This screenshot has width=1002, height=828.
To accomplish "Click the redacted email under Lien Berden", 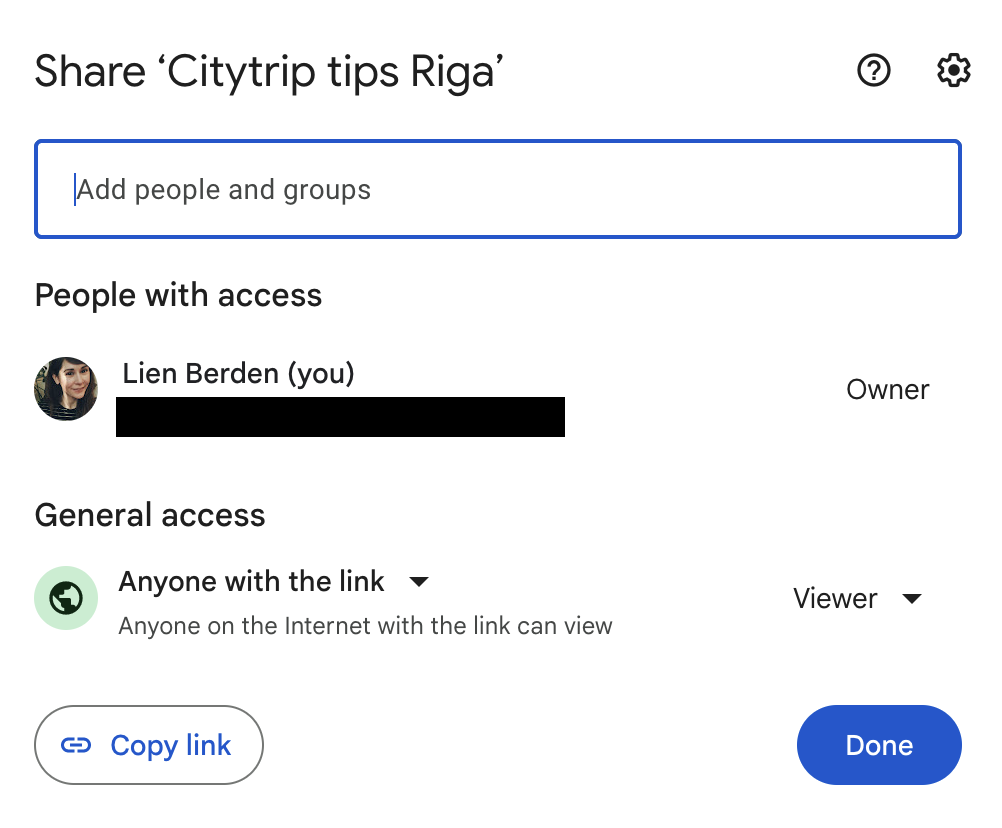I will tap(340, 417).
